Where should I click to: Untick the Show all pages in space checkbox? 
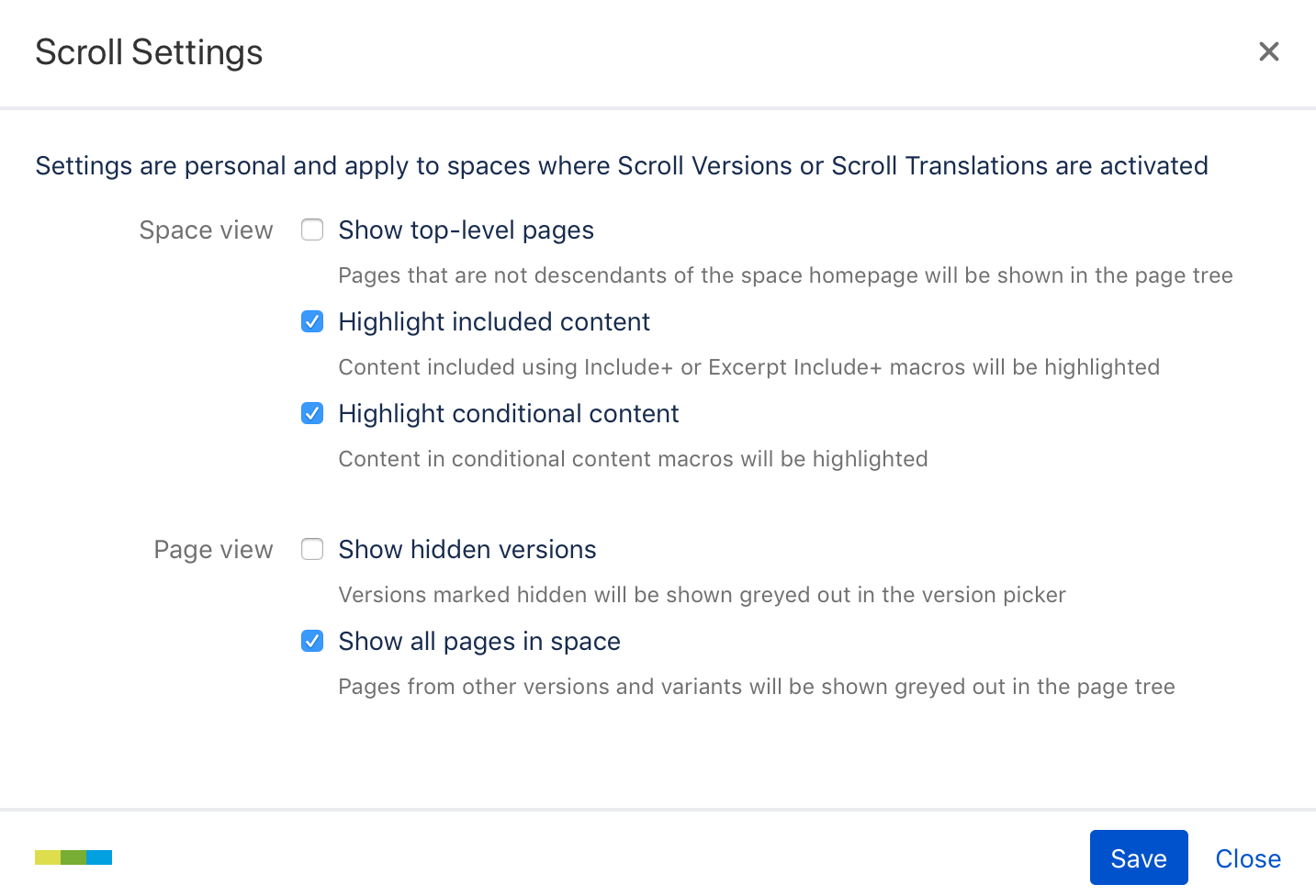(312, 641)
